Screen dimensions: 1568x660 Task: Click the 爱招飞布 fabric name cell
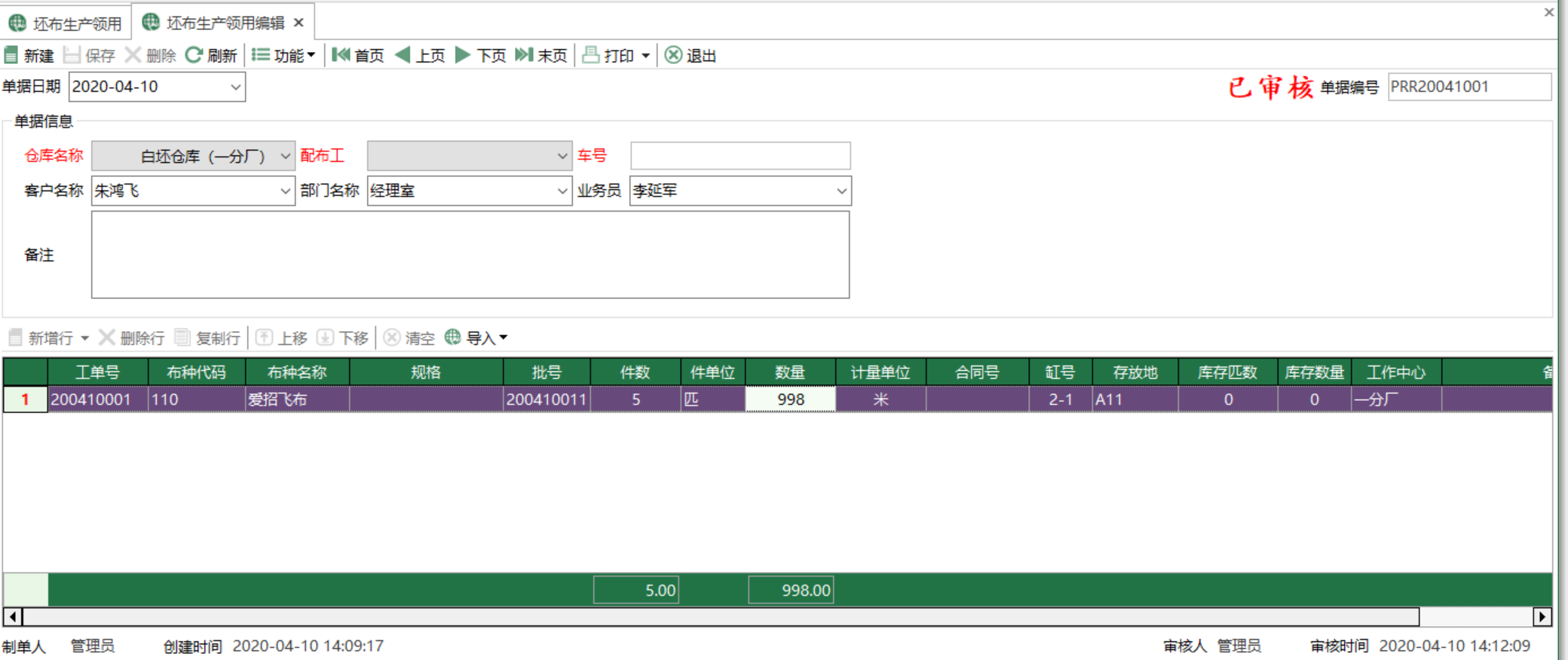coord(298,399)
